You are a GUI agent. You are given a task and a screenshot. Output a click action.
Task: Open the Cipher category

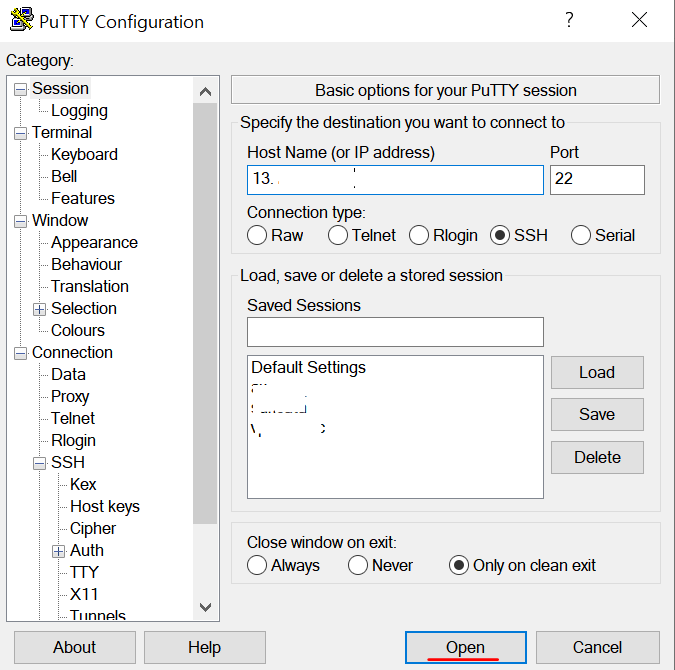93,528
